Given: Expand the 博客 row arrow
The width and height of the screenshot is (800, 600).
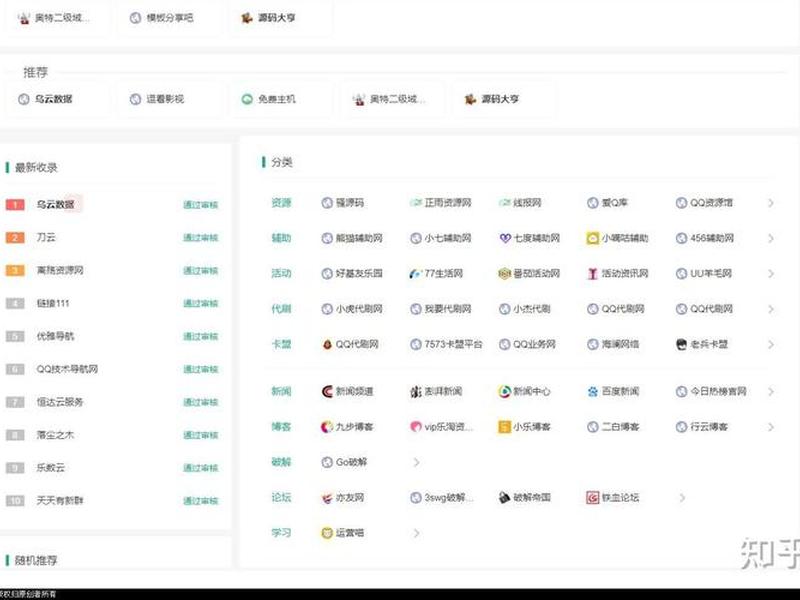Looking at the screenshot, I should pos(770,427).
